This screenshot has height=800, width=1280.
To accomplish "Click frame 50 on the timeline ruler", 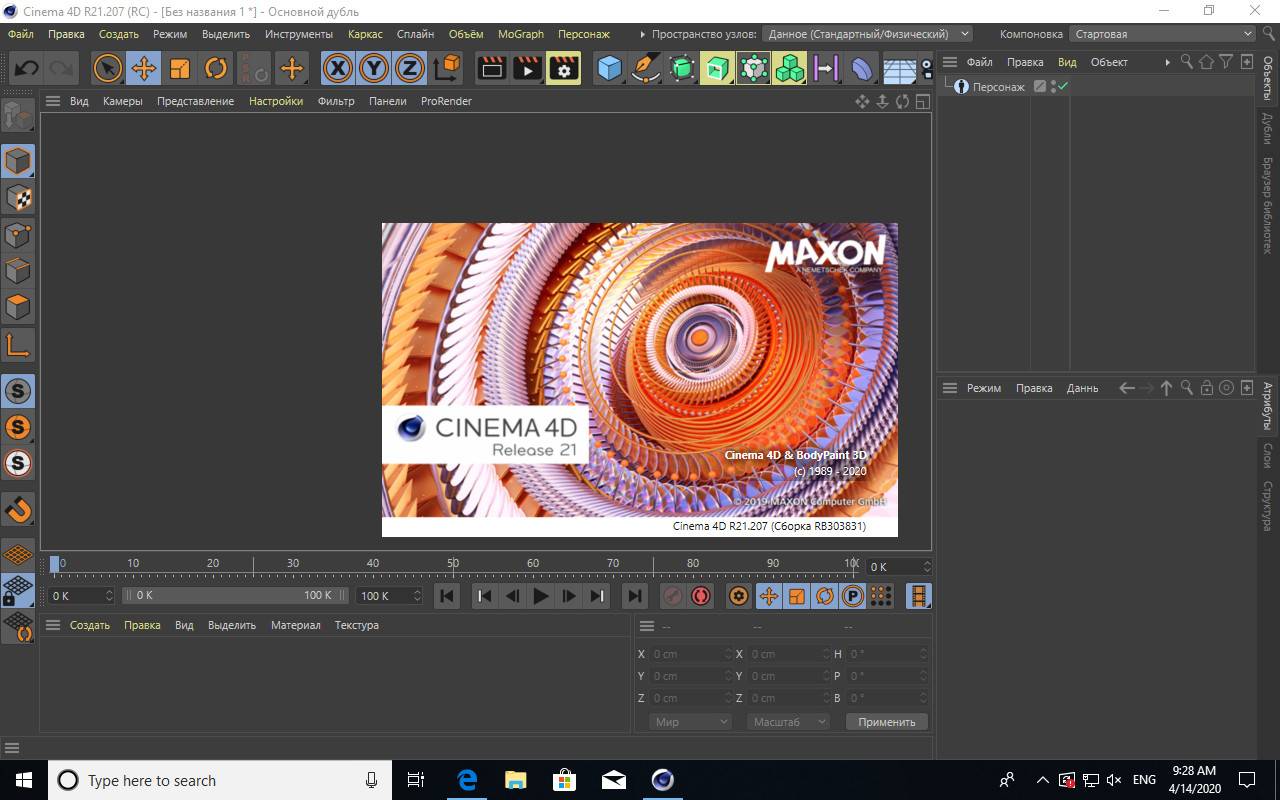I will coord(453,565).
